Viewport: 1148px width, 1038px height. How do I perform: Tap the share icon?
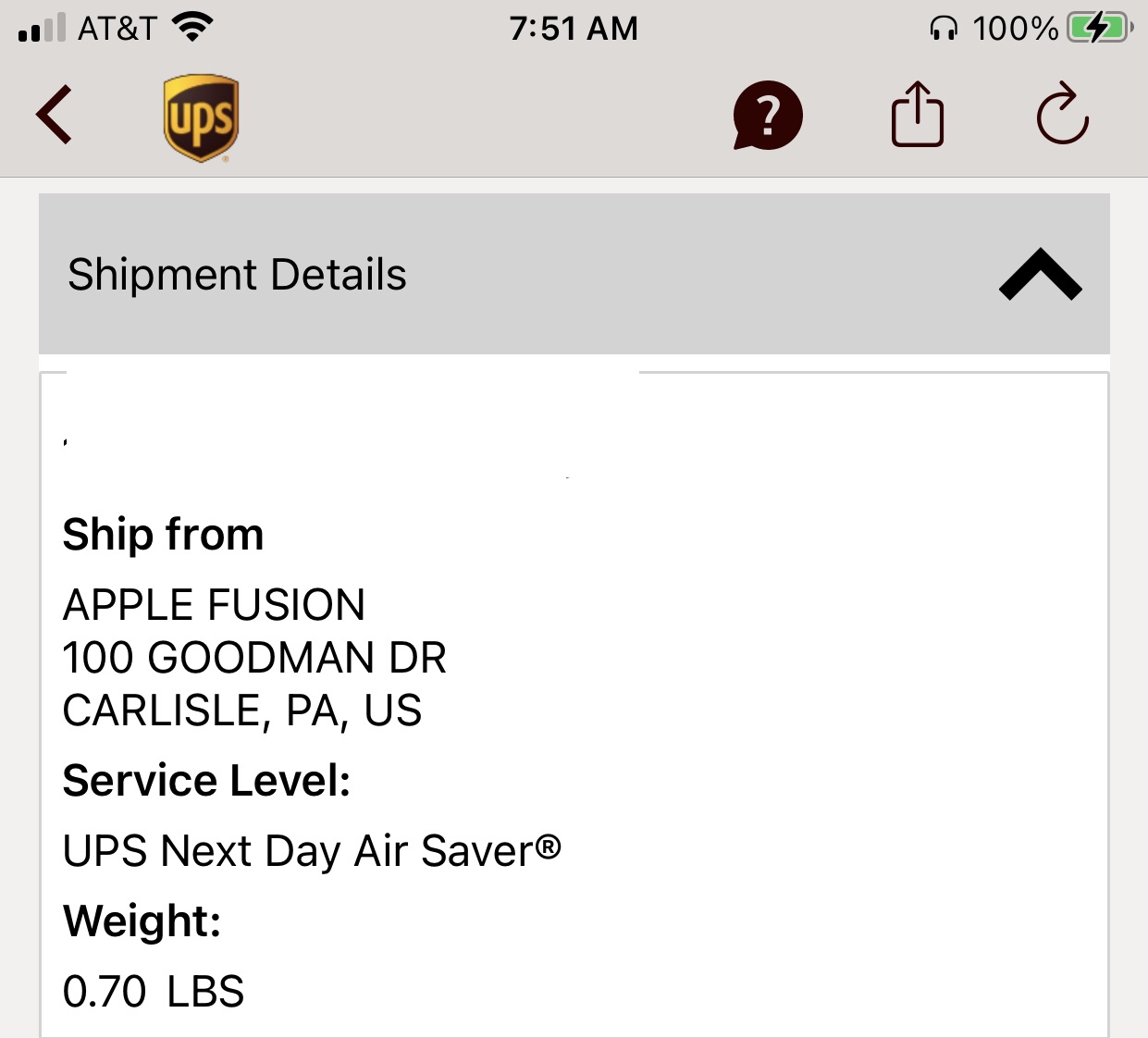pos(917,116)
